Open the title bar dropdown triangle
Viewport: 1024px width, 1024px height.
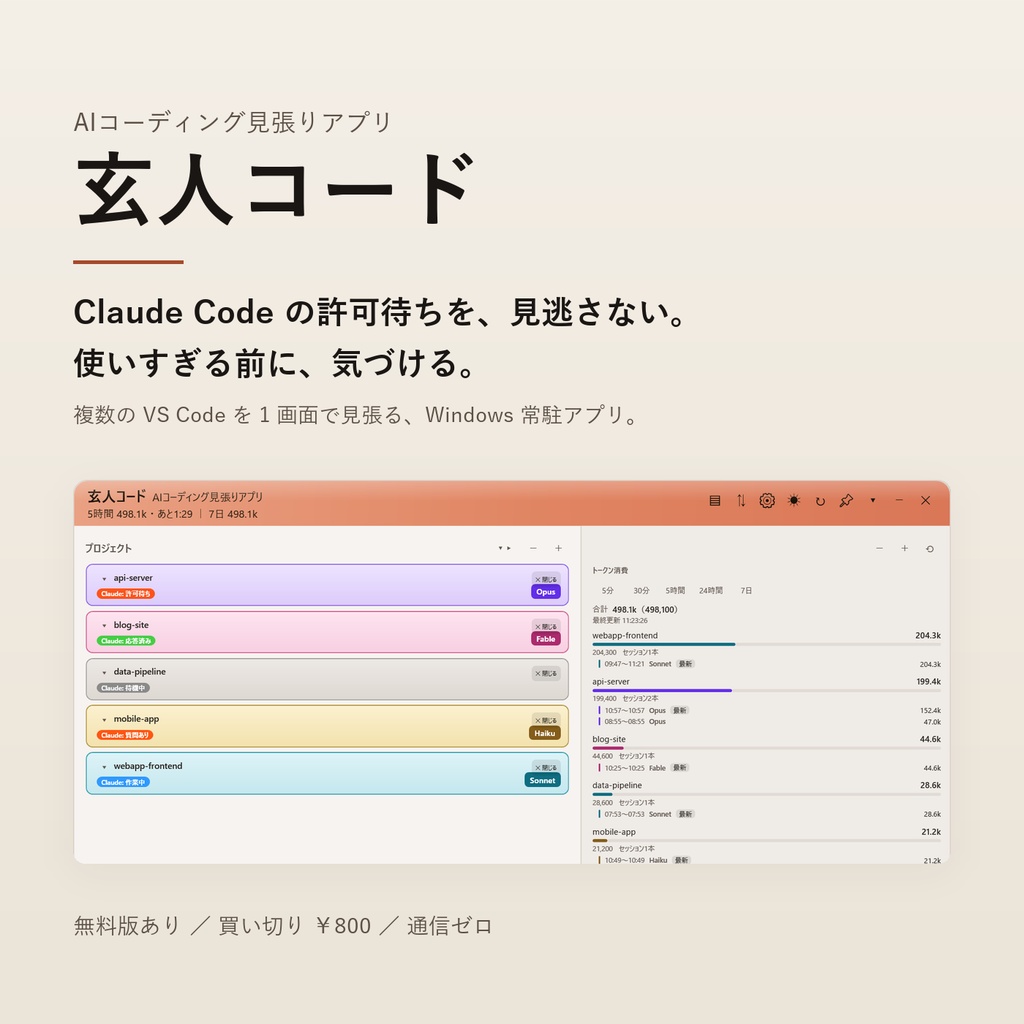tap(872, 500)
